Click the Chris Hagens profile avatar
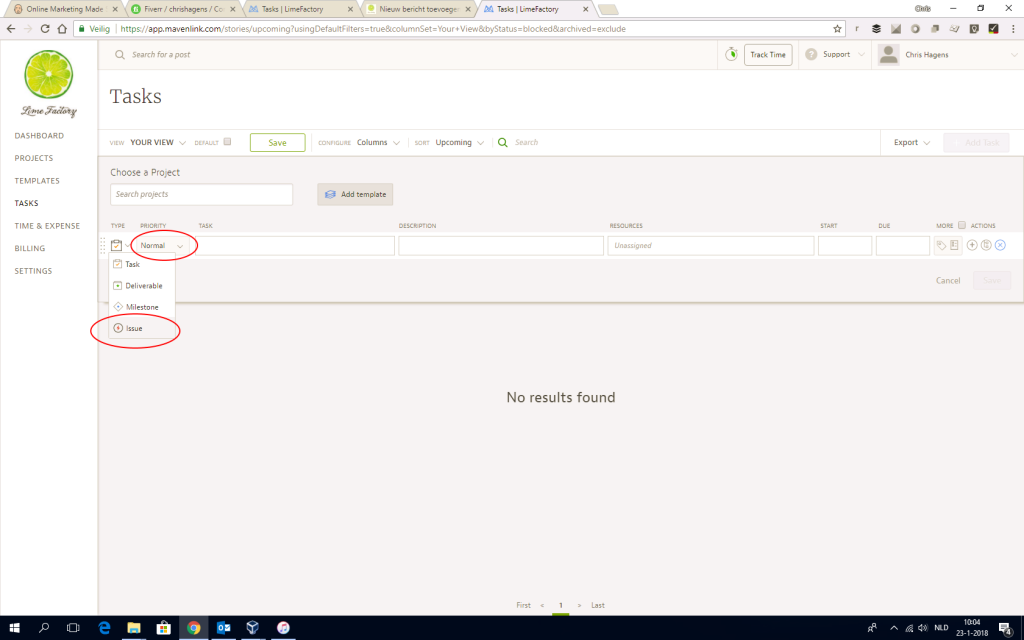1024x640 pixels. (888, 55)
